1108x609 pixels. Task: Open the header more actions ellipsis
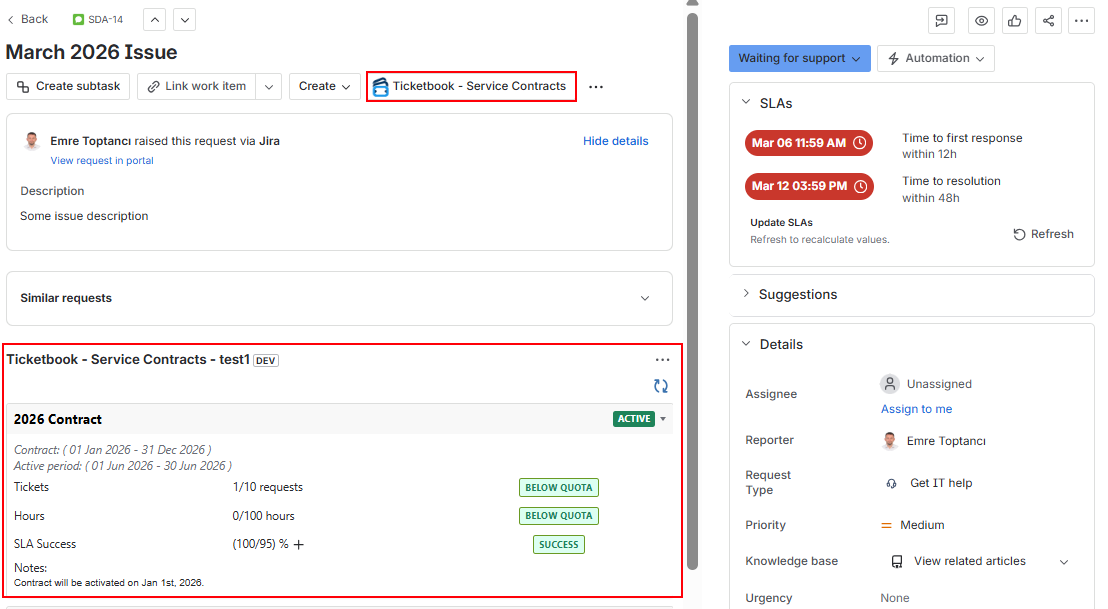click(1082, 20)
